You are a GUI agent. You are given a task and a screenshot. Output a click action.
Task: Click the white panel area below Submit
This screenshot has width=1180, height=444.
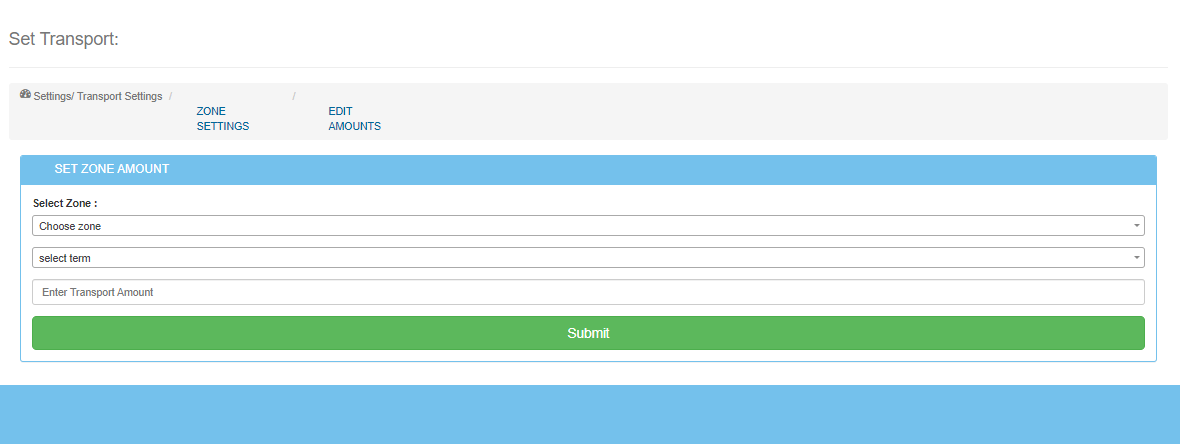(x=588, y=355)
